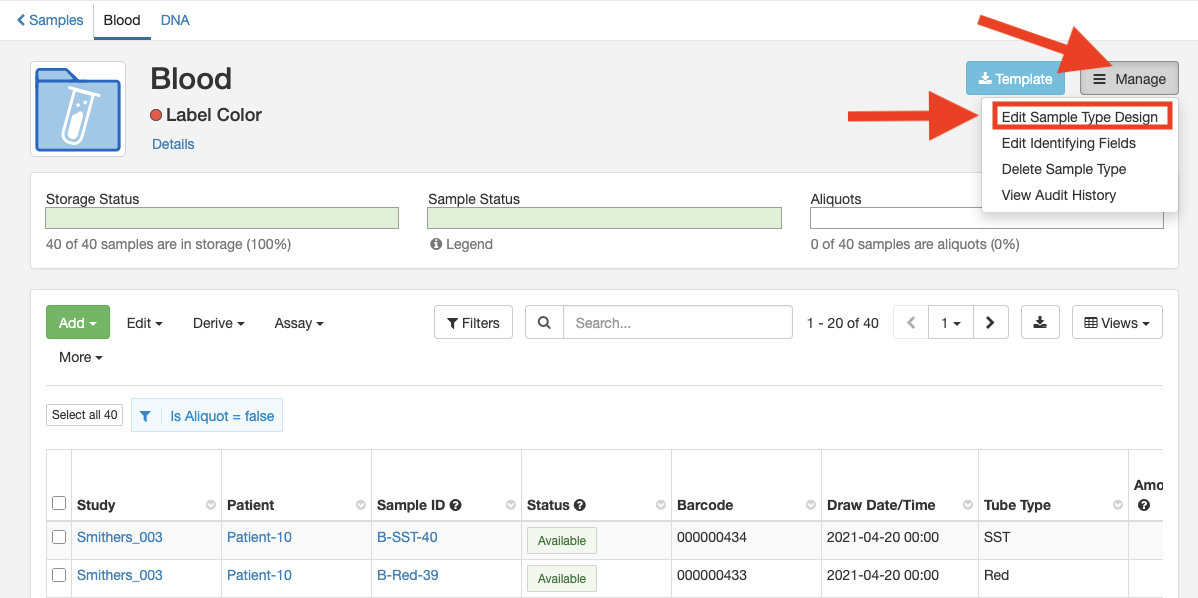
Task: Click the Status column help icon
Action: tap(580, 505)
